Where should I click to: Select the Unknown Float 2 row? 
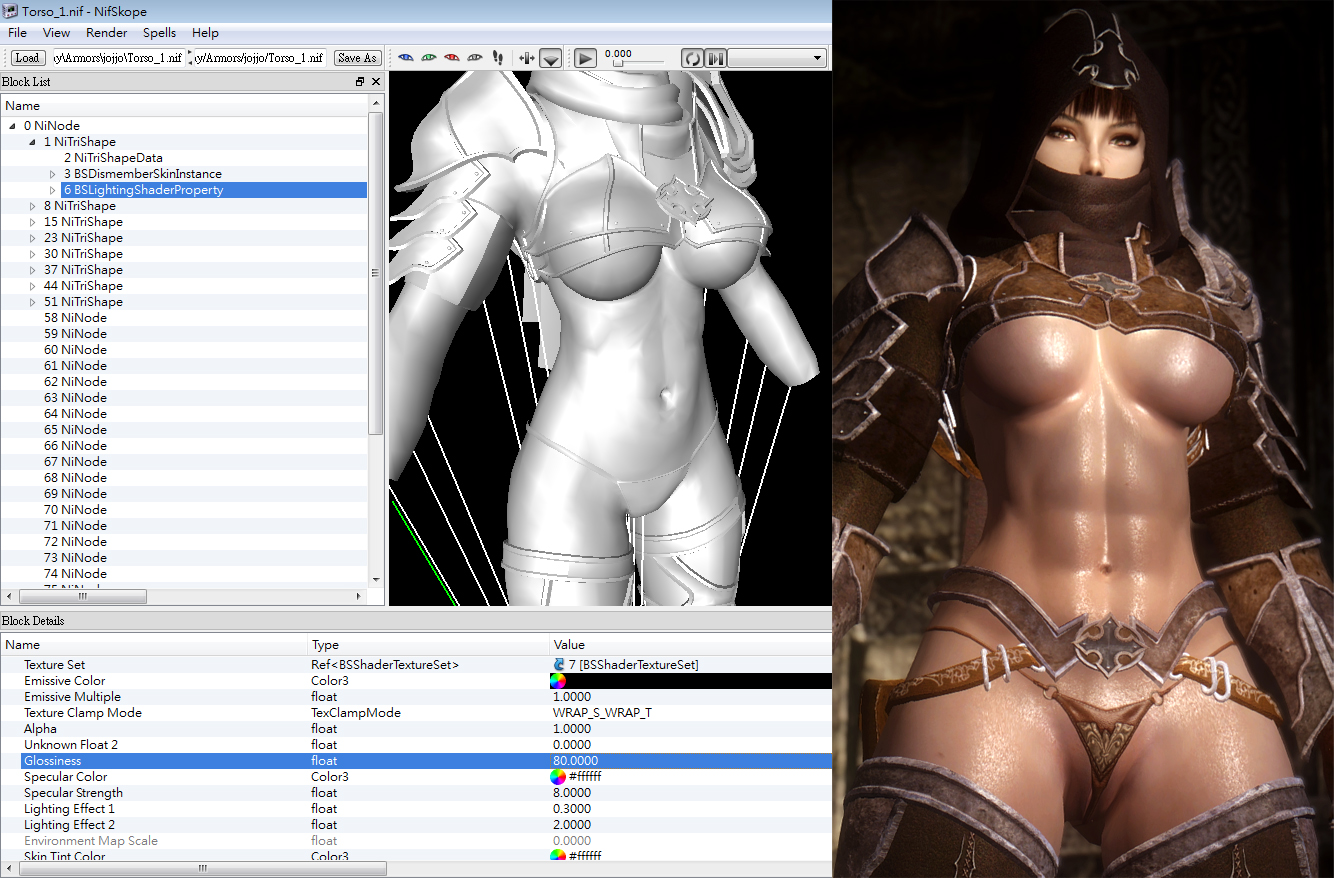[x=416, y=745]
